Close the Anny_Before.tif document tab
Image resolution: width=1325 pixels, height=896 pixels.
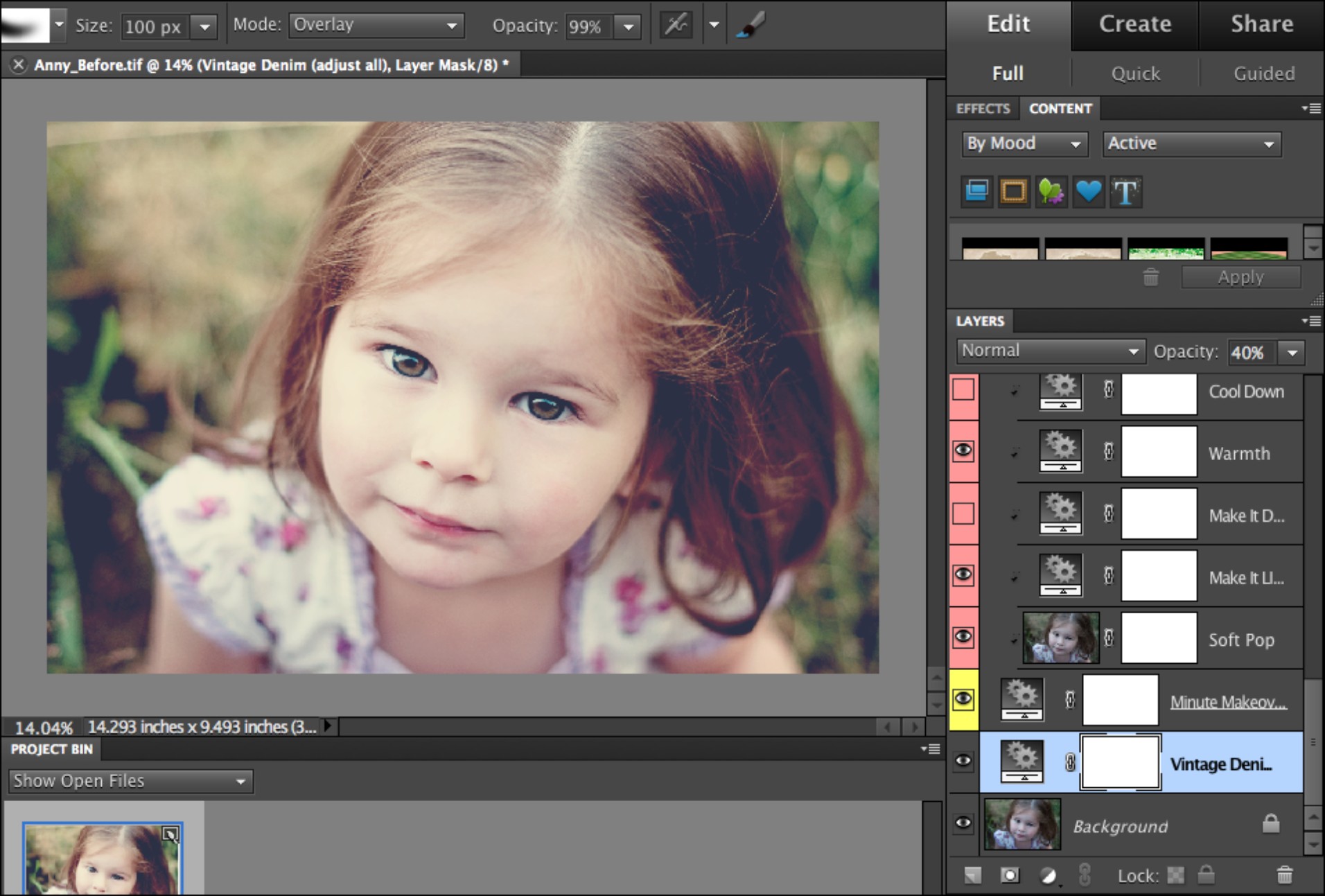[x=19, y=64]
